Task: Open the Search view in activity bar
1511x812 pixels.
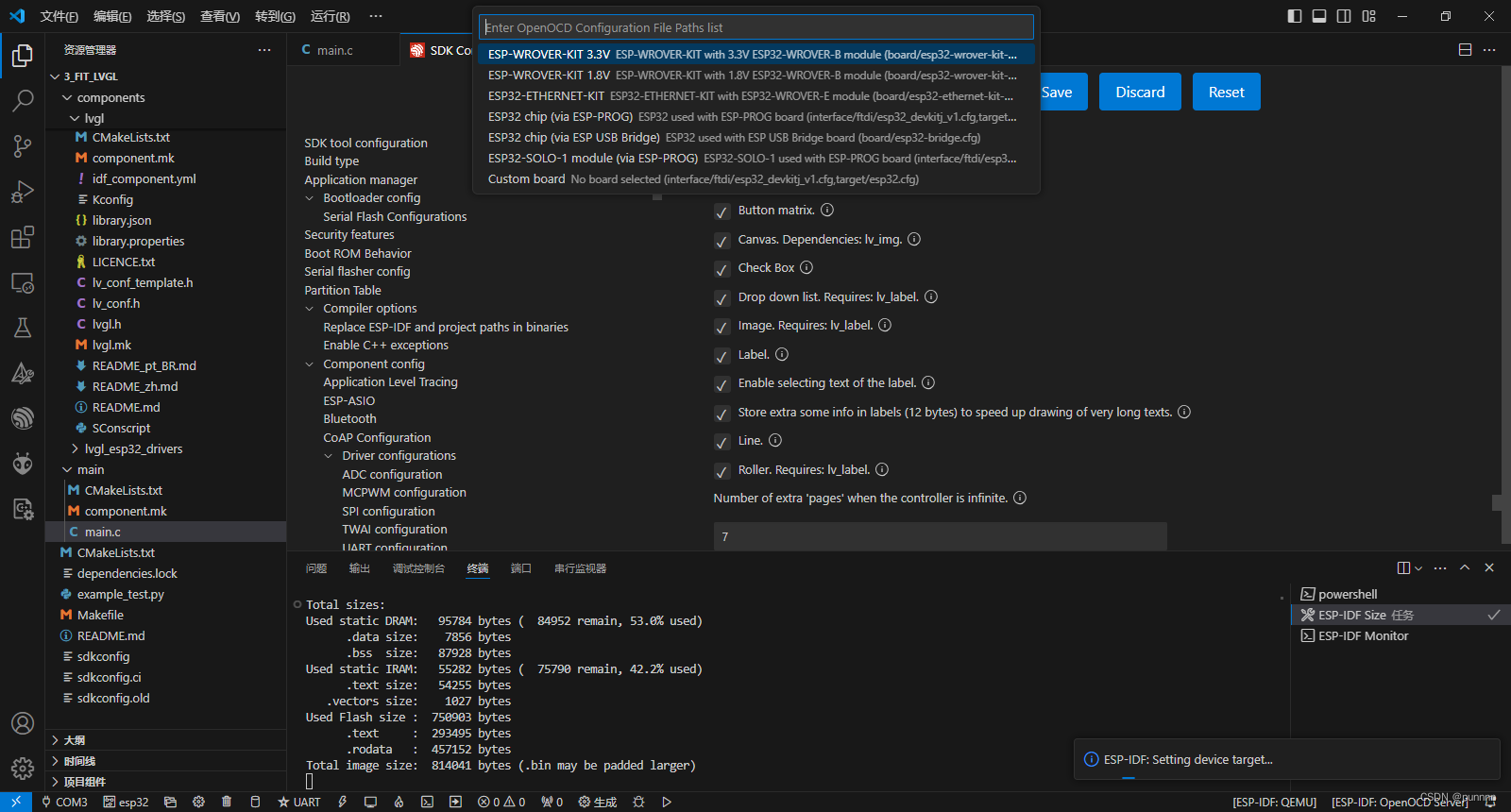Action: [x=23, y=100]
